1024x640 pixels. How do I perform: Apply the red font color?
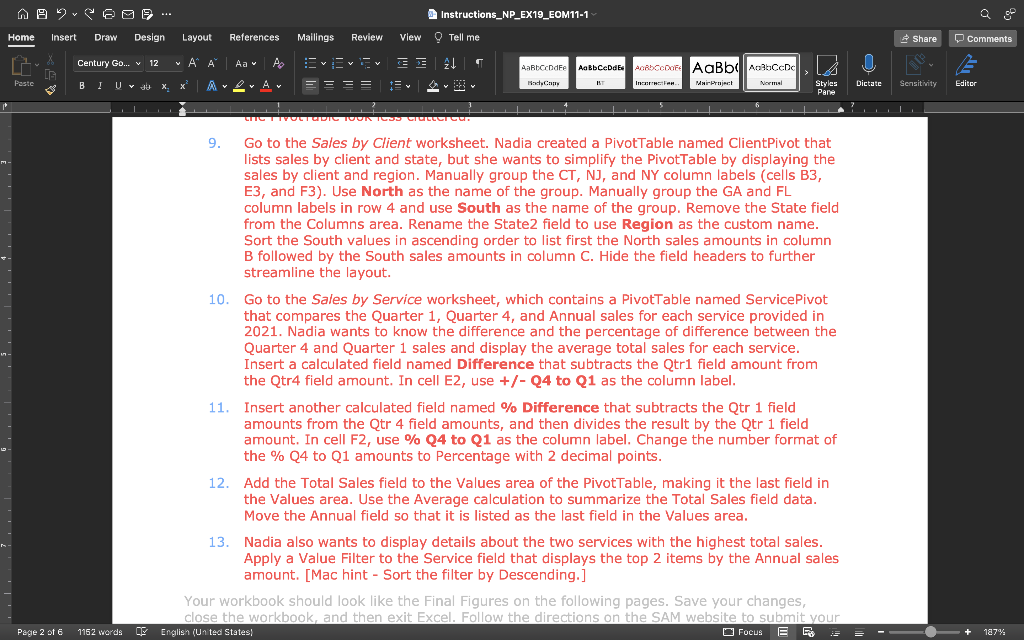[266, 86]
